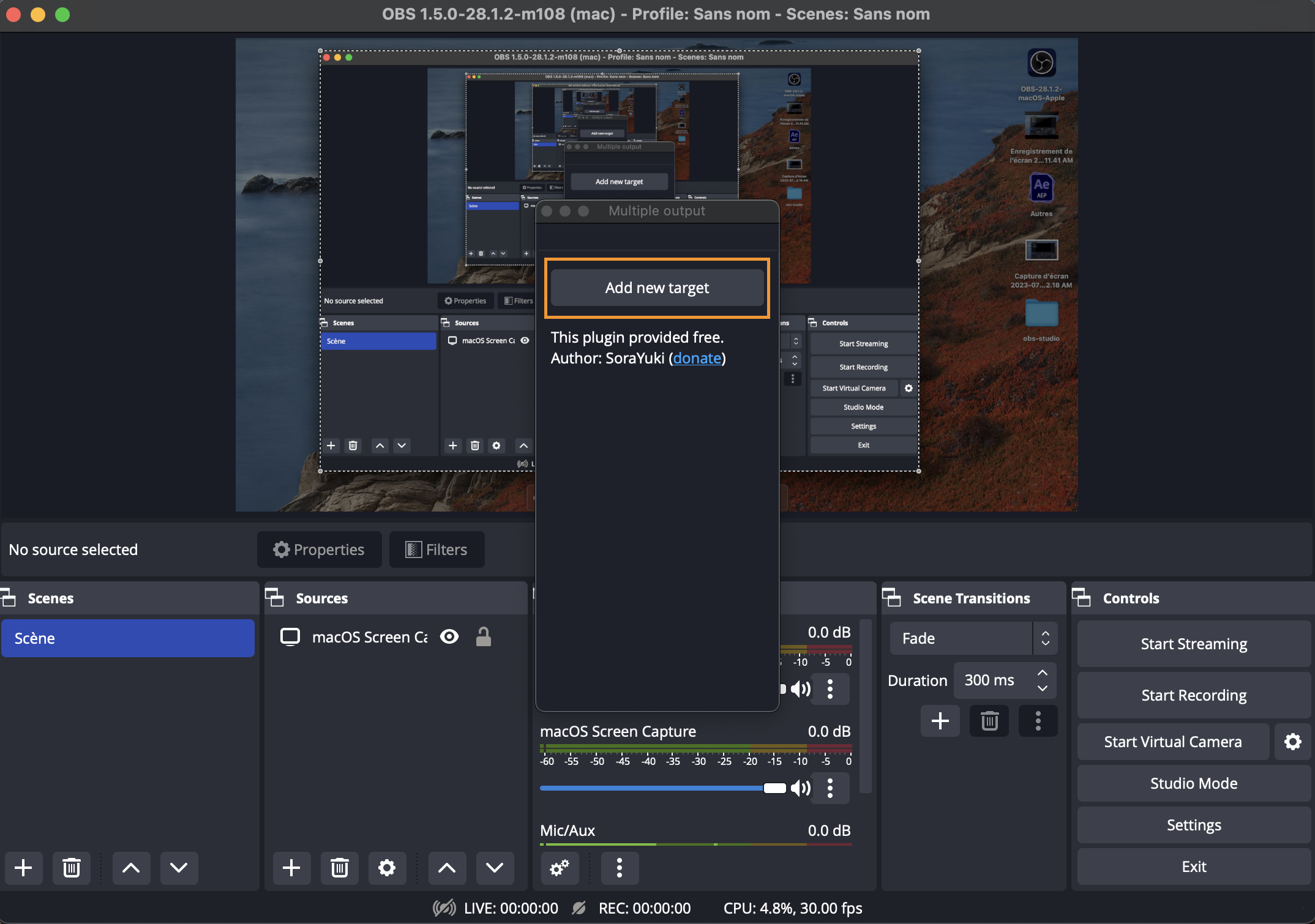The height and width of the screenshot is (924, 1315).
Task: Increase transition duration with up arrow
Action: 1042,673
